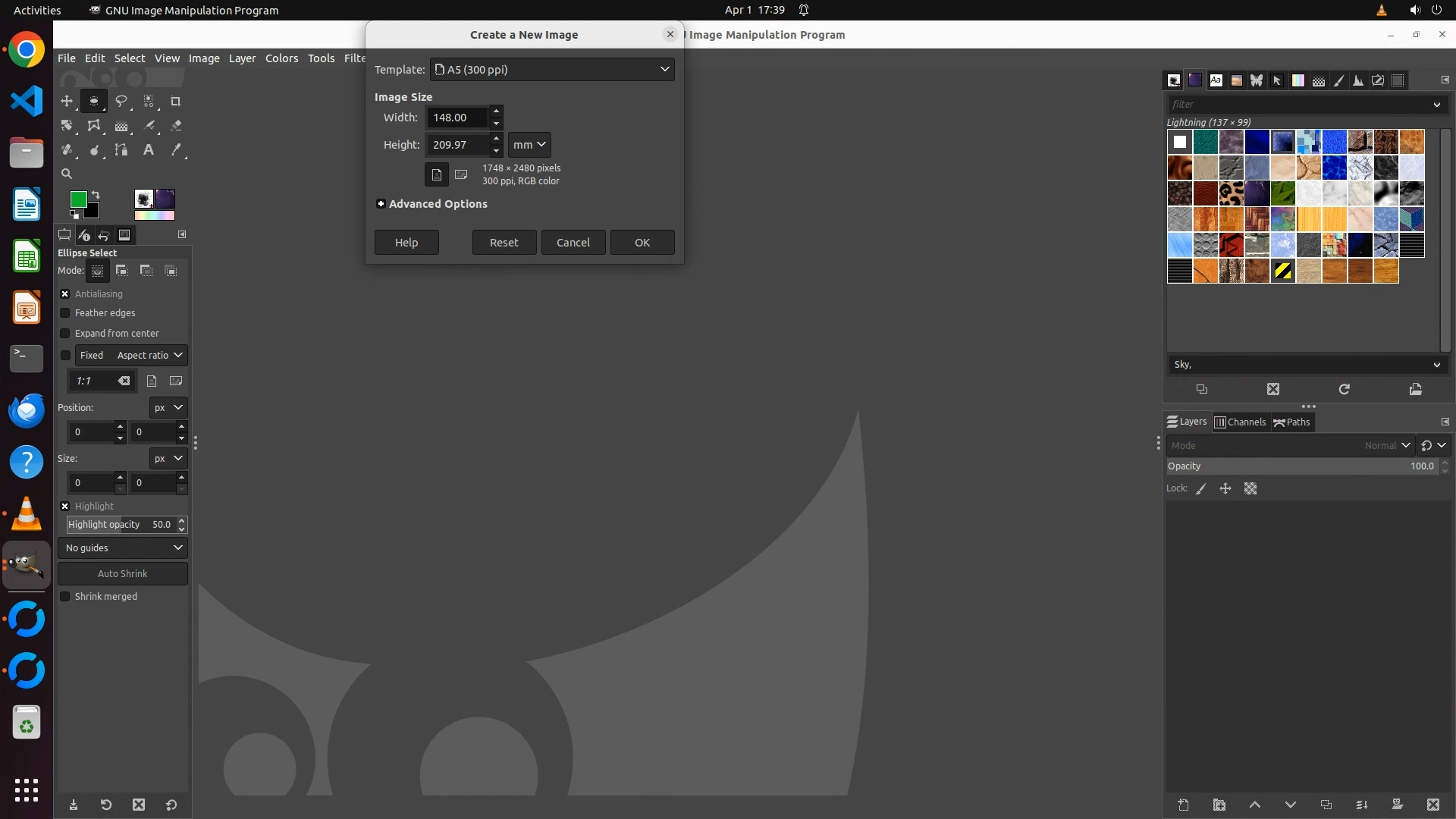Open the Colors menu
The width and height of the screenshot is (1456, 819).
pyautogui.click(x=281, y=58)
